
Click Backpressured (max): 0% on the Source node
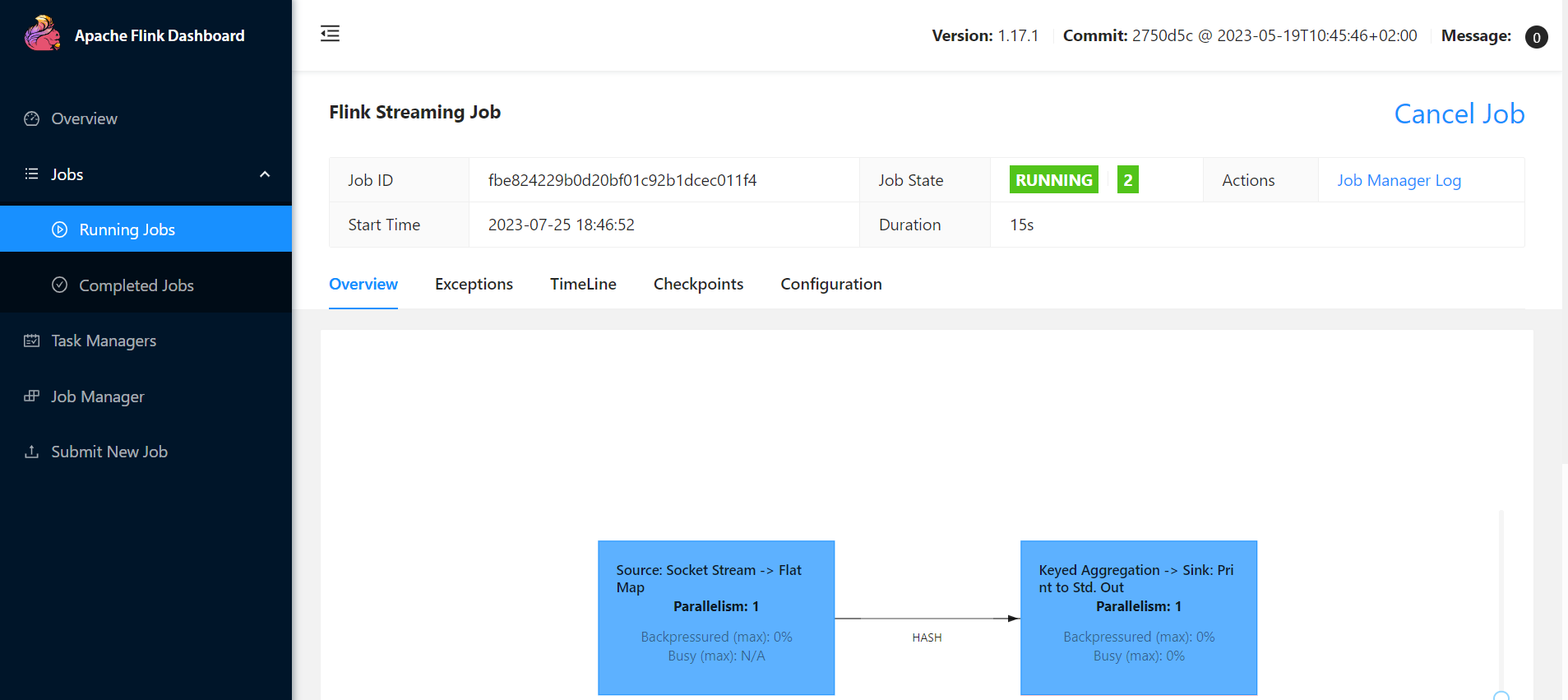pyautogui.click(x=716, y=637)
